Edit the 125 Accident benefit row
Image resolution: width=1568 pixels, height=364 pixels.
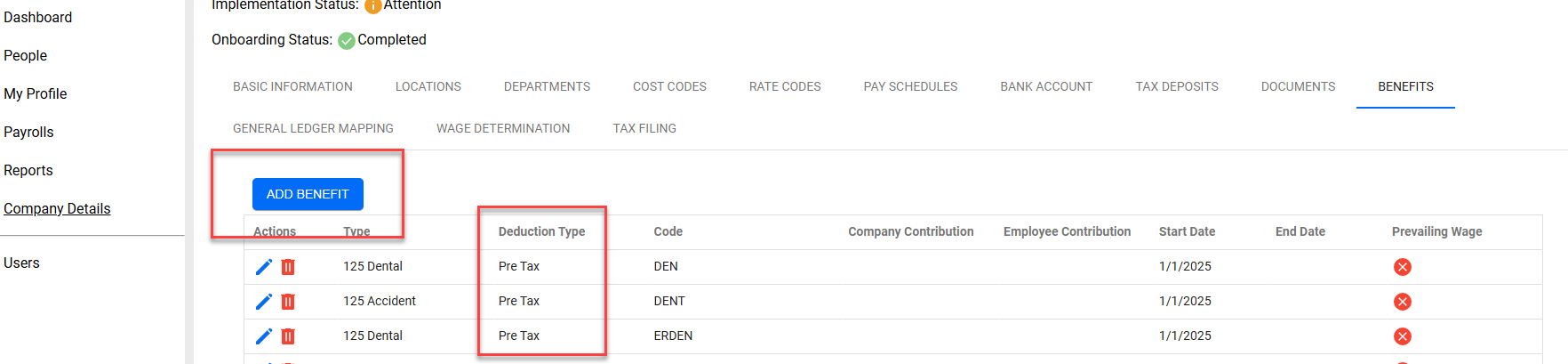coord(264,302)
